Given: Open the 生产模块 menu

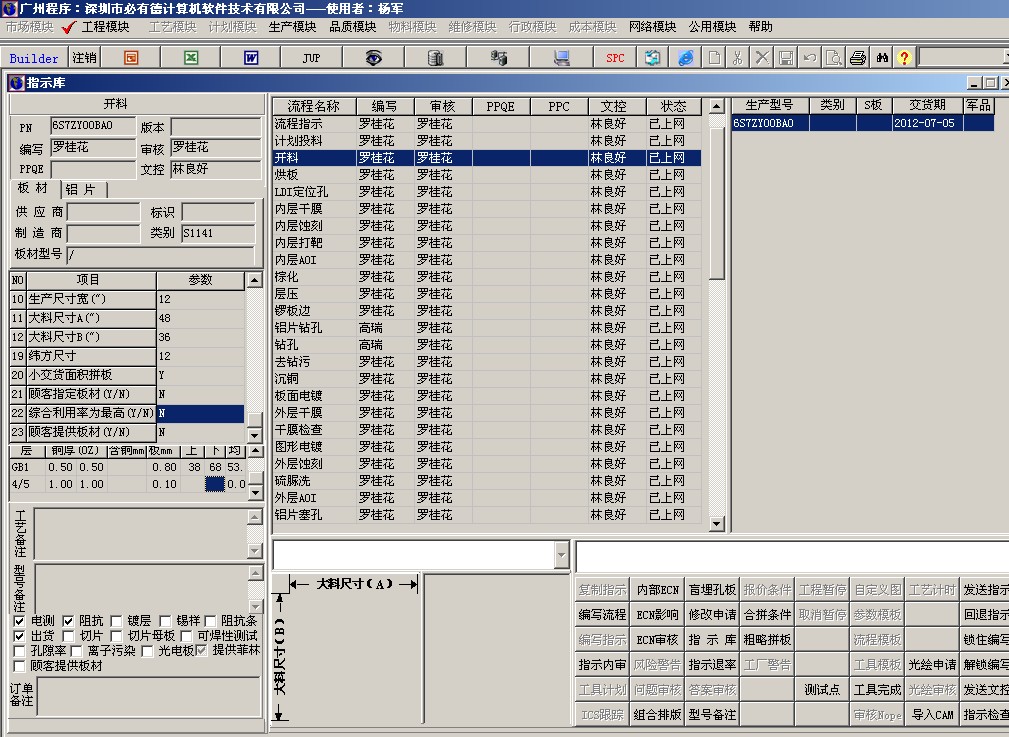Looking at the screenshot, I should tap(292, 27).
